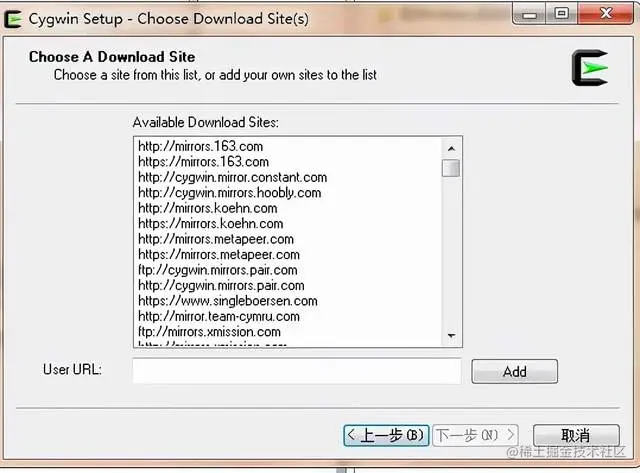Select https://mirrors.163.com mirror entry
Image resolution: width=640 pixels, height=473 pixels.
[x=203, y=162]
